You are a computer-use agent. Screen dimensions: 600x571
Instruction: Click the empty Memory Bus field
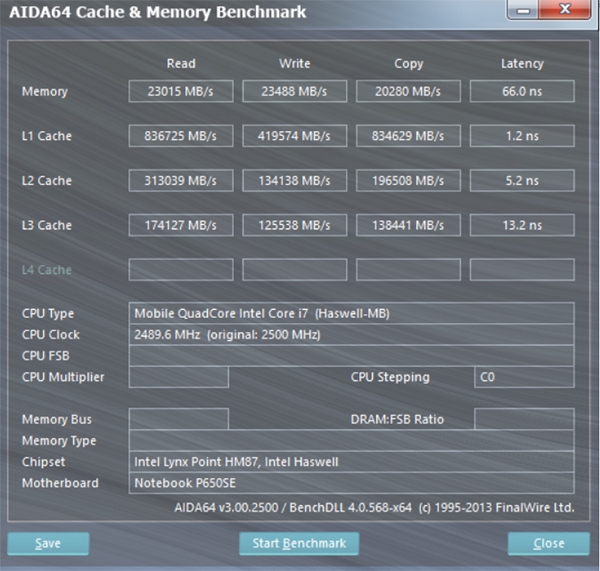(x=179, y=419)
